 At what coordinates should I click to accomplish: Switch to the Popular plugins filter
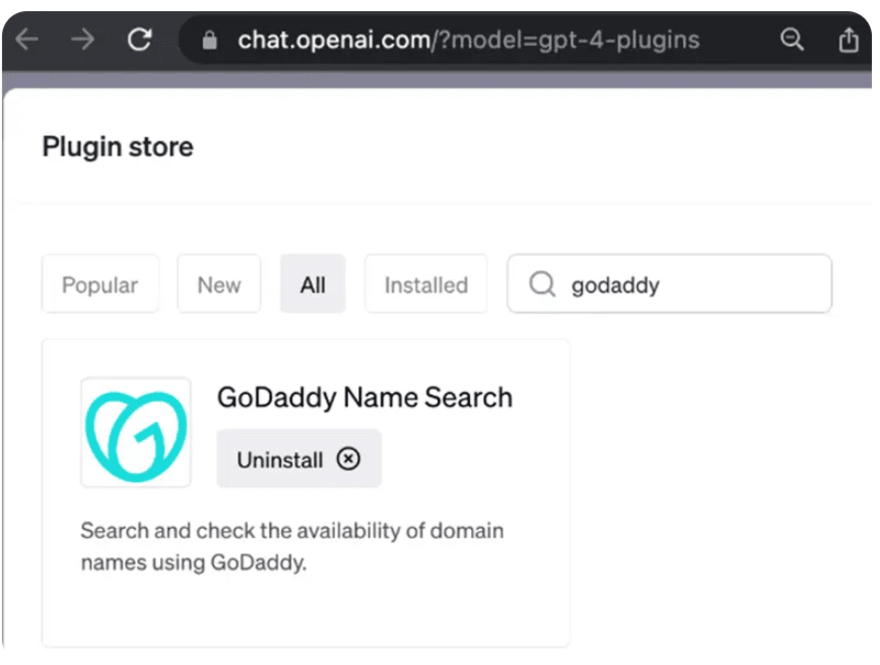(100, 284)
